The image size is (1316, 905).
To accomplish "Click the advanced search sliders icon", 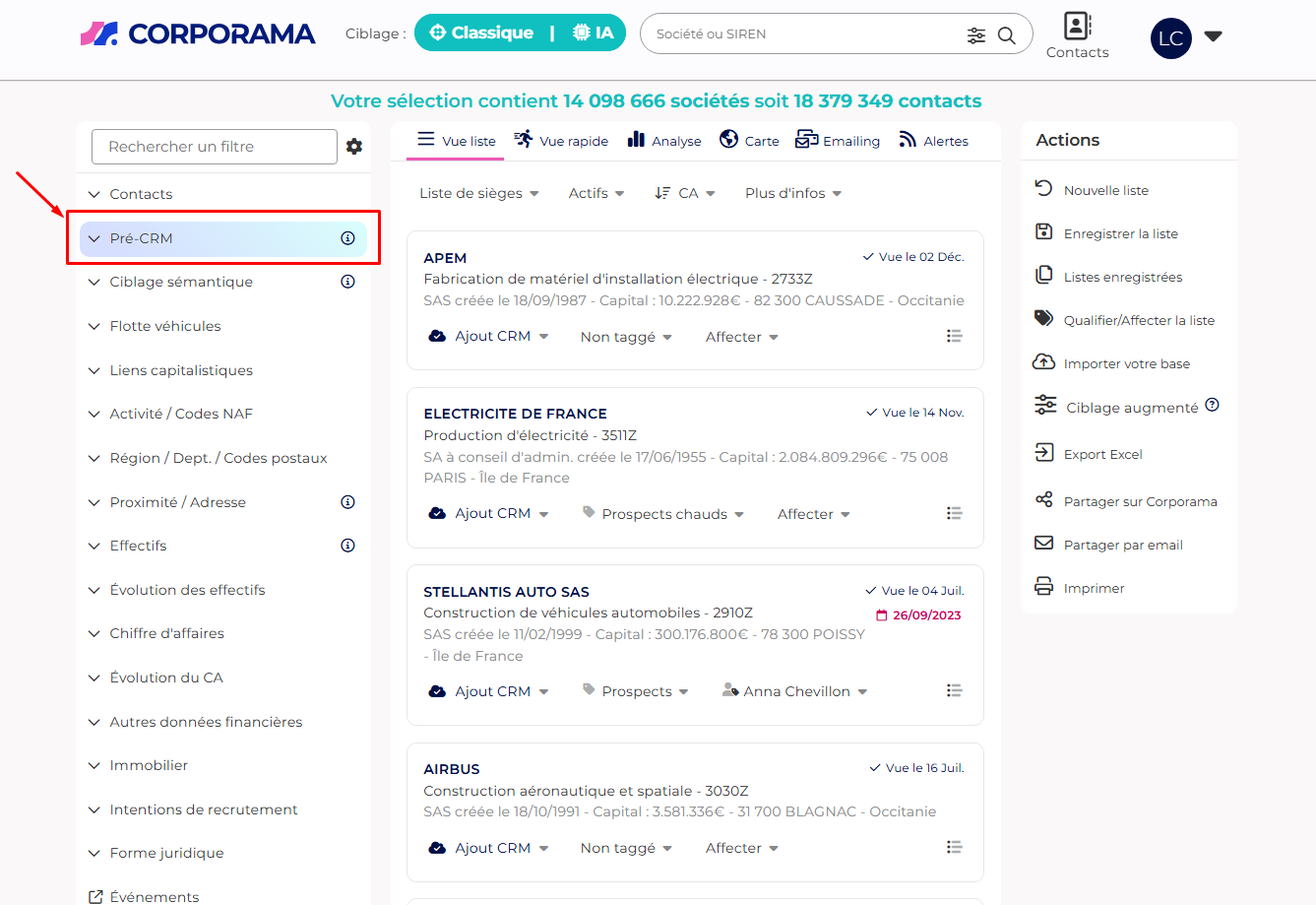I will coord(975,35).
